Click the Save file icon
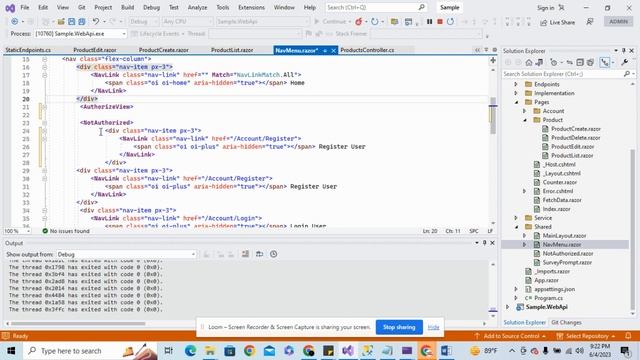Image resolution: width=640 pixels, height=360 pixels. [71, 22]
